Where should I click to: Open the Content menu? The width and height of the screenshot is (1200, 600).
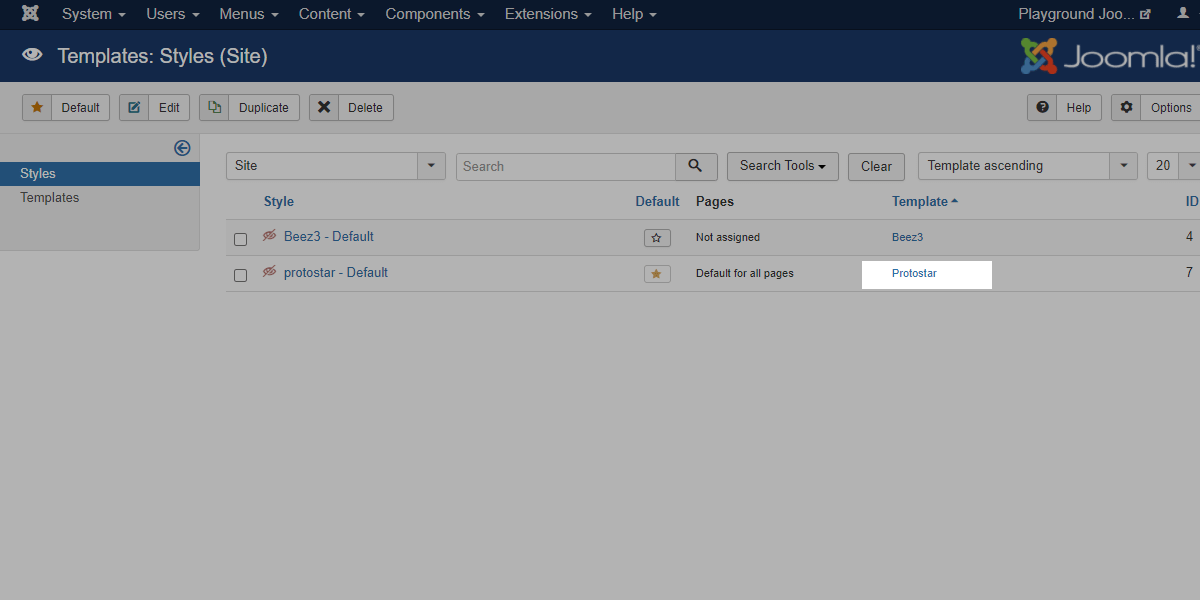tap(332, 14)
